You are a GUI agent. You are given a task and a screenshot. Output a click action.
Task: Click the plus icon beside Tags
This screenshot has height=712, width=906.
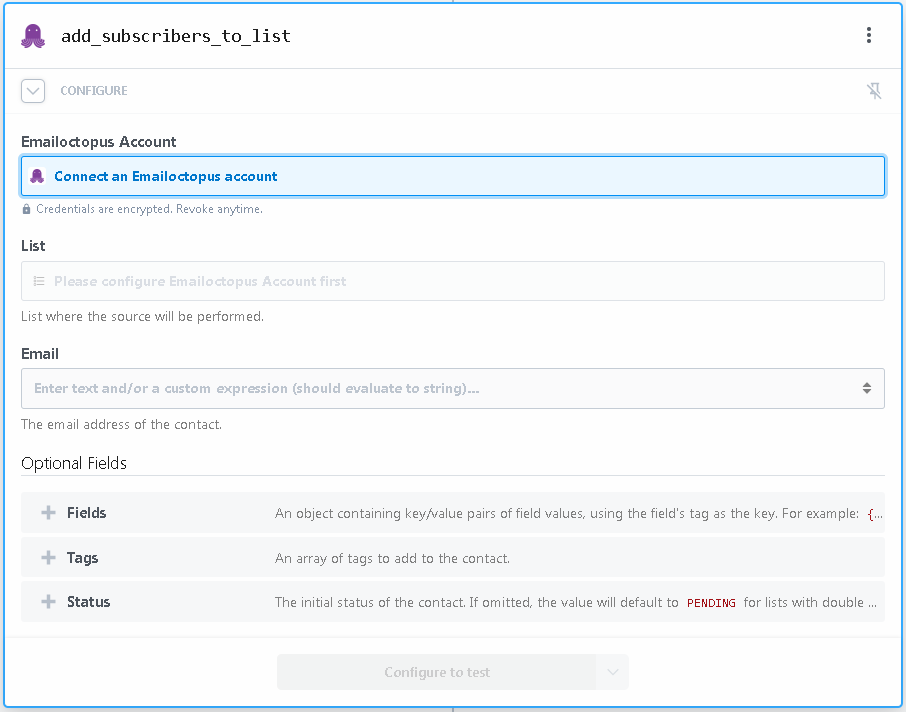(49, 558)
